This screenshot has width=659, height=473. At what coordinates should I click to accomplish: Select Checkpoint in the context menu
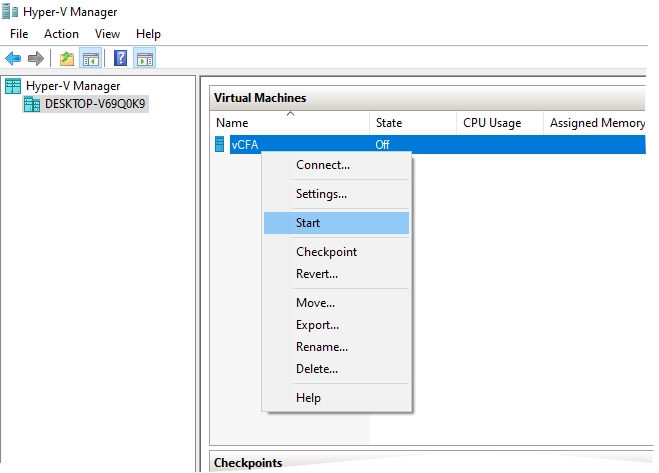click(x=336, y=252)
